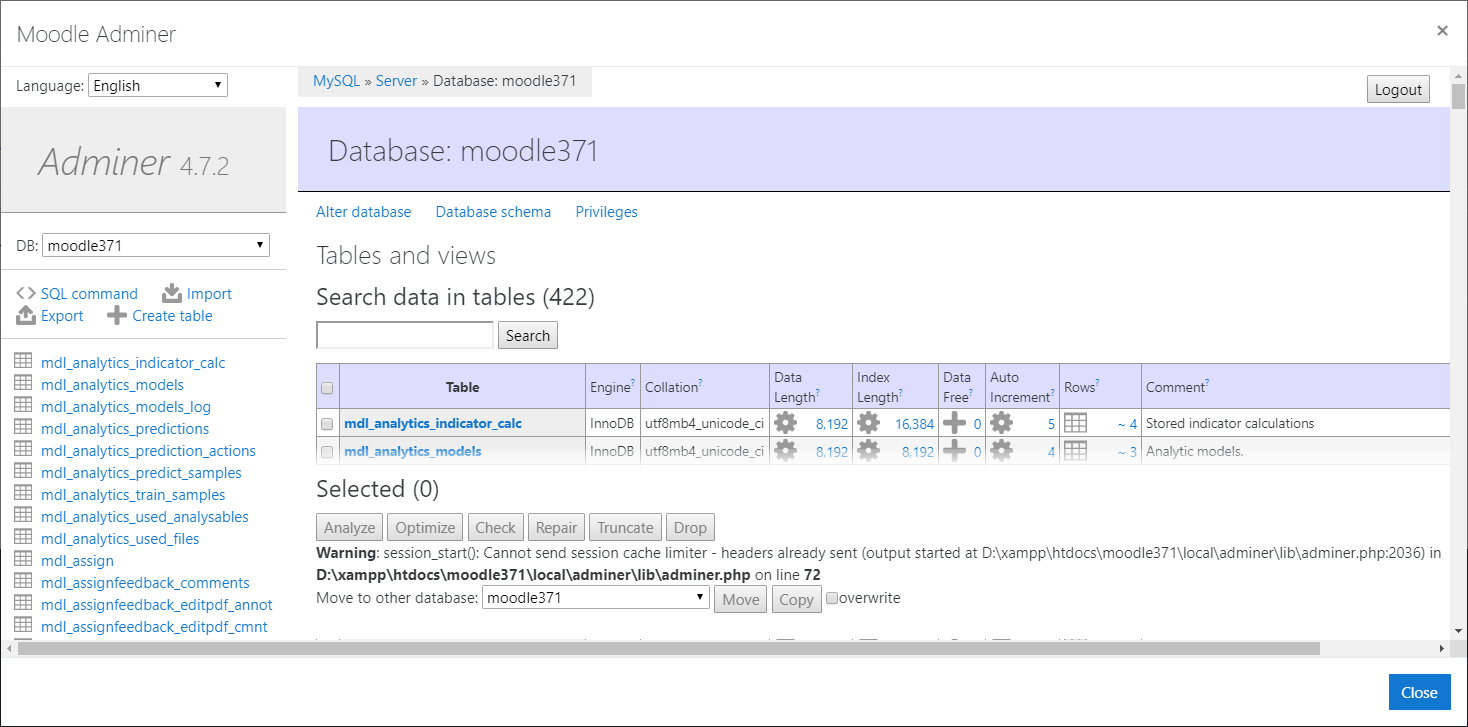Check the mdl_analytics_models row checkbox

[326, 452]
